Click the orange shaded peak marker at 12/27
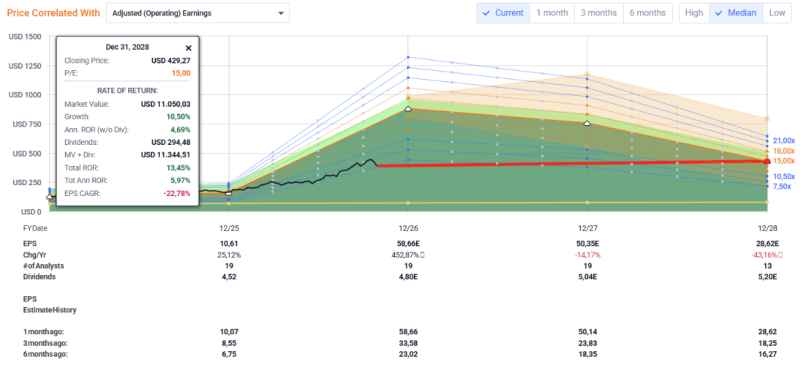Image resolution: width=800 pixels, height=371 pixels. tap(587, 75)
